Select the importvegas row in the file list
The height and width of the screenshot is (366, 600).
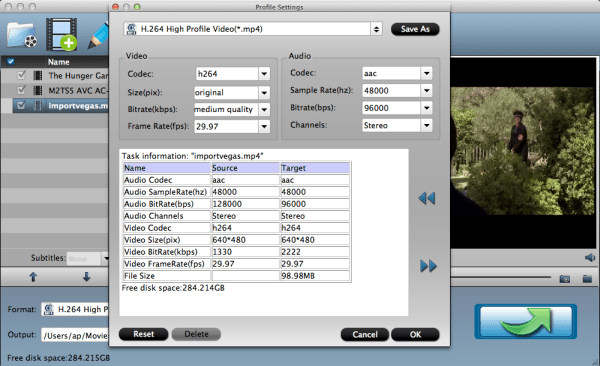pyautogui.click(x=61, y=106)
